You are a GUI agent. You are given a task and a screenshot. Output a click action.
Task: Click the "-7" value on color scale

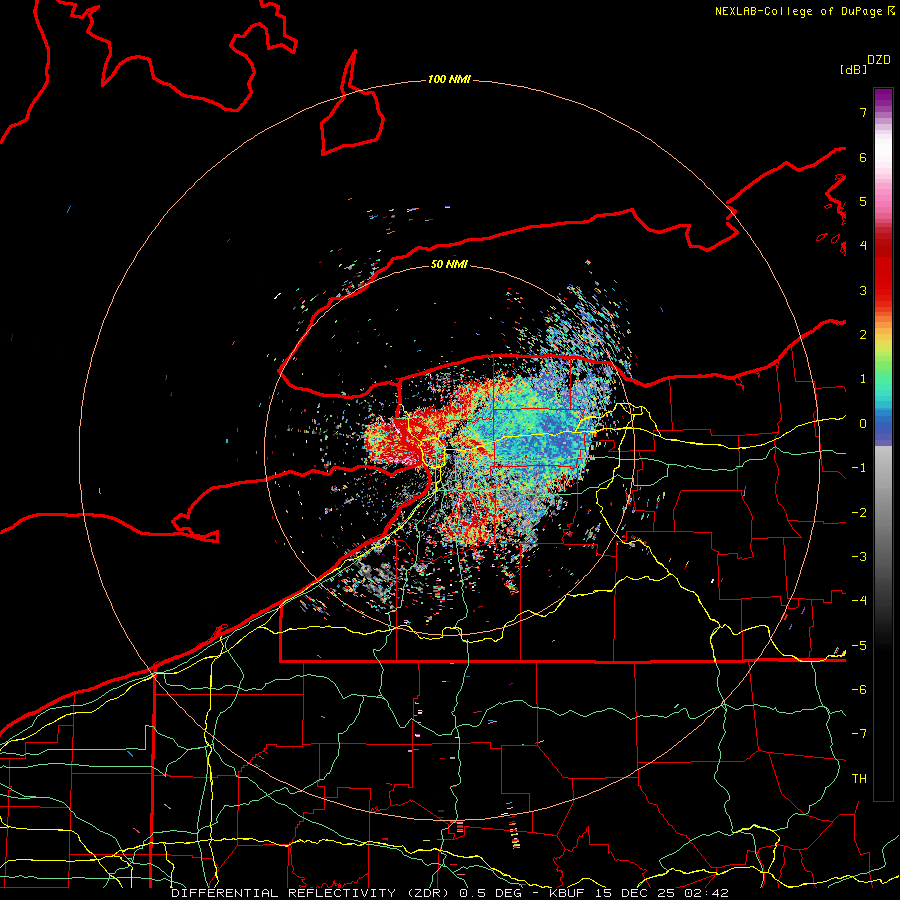[859, 734]
